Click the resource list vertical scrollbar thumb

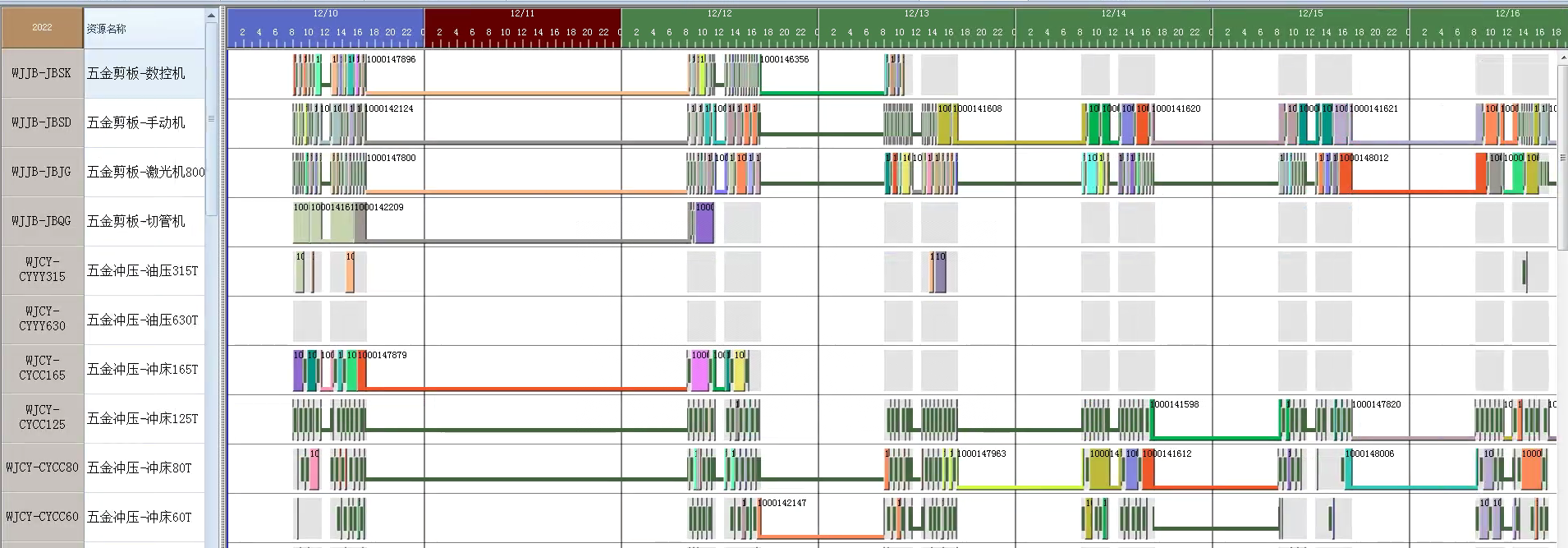click(211, 119)
